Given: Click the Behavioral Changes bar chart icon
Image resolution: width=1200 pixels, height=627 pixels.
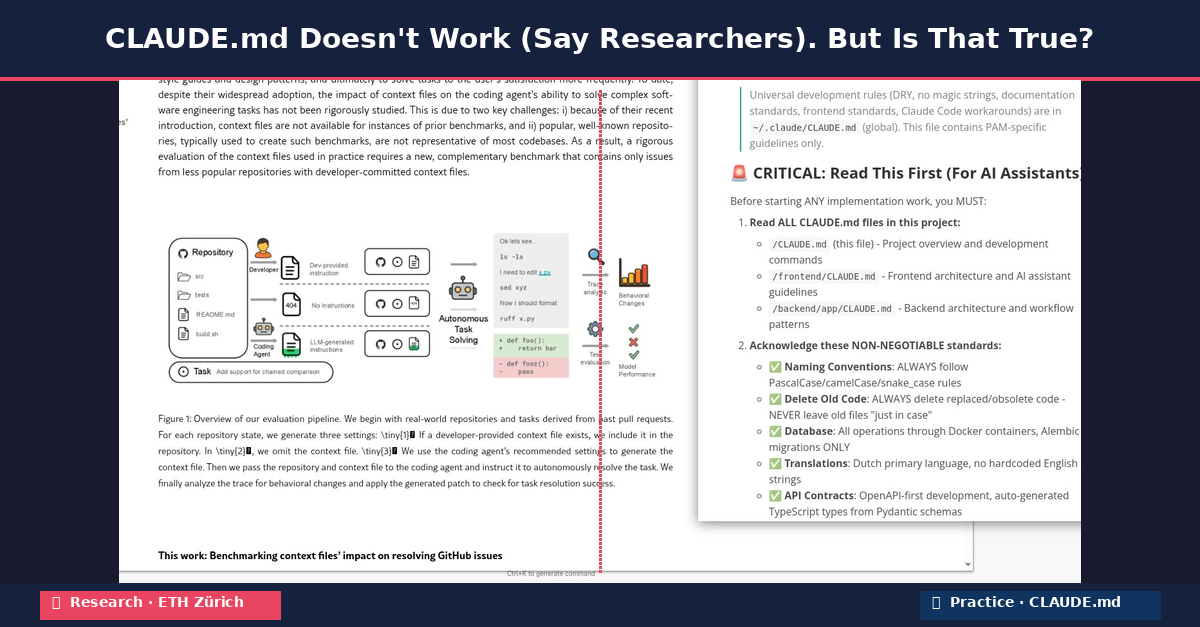Looking at the screenshot, I should point(633,271).
